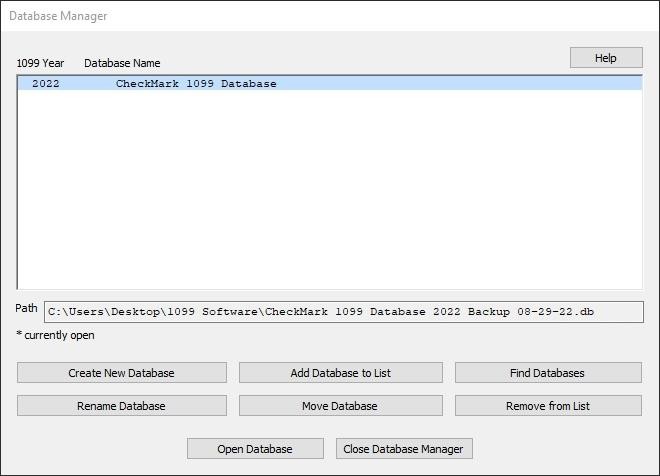Open the Find Databases search
The width and height of the screenshot is (660, 476).
(x=547, y=373)
